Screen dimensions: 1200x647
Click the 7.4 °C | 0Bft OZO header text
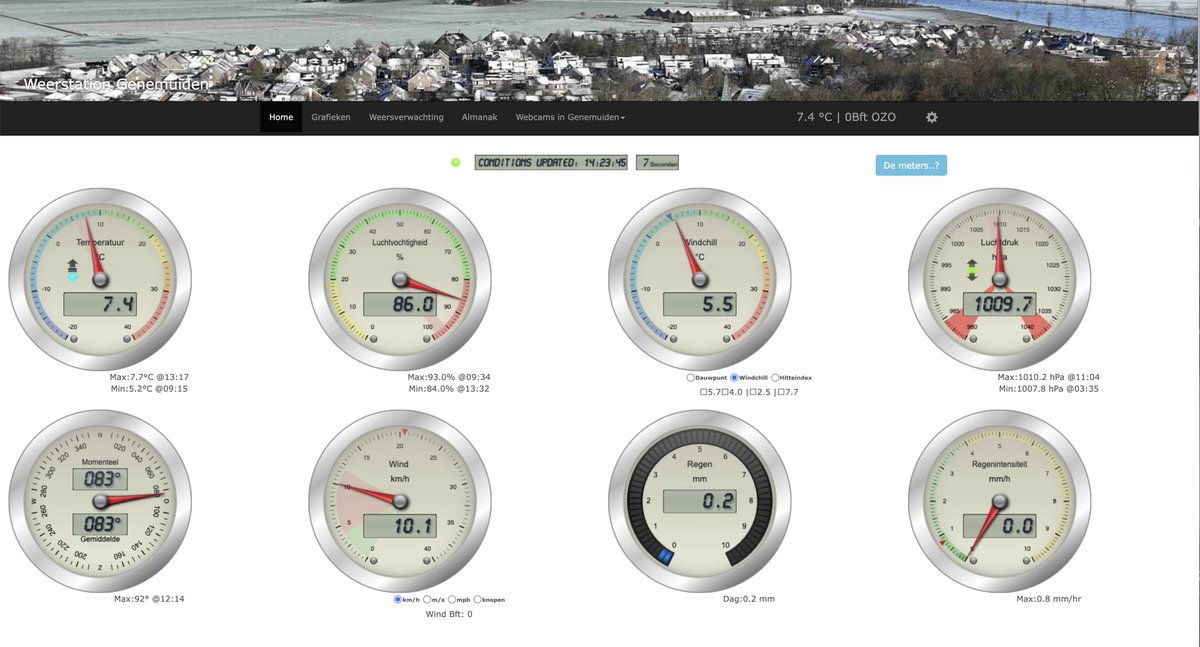point(846,117)
